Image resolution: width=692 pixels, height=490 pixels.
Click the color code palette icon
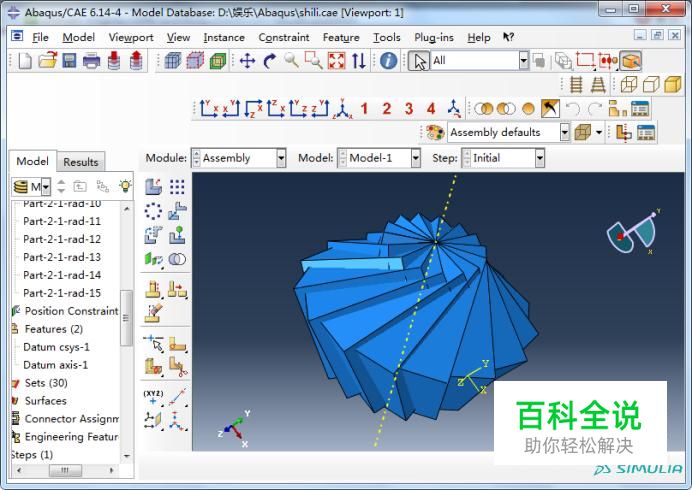click(435, 132)
